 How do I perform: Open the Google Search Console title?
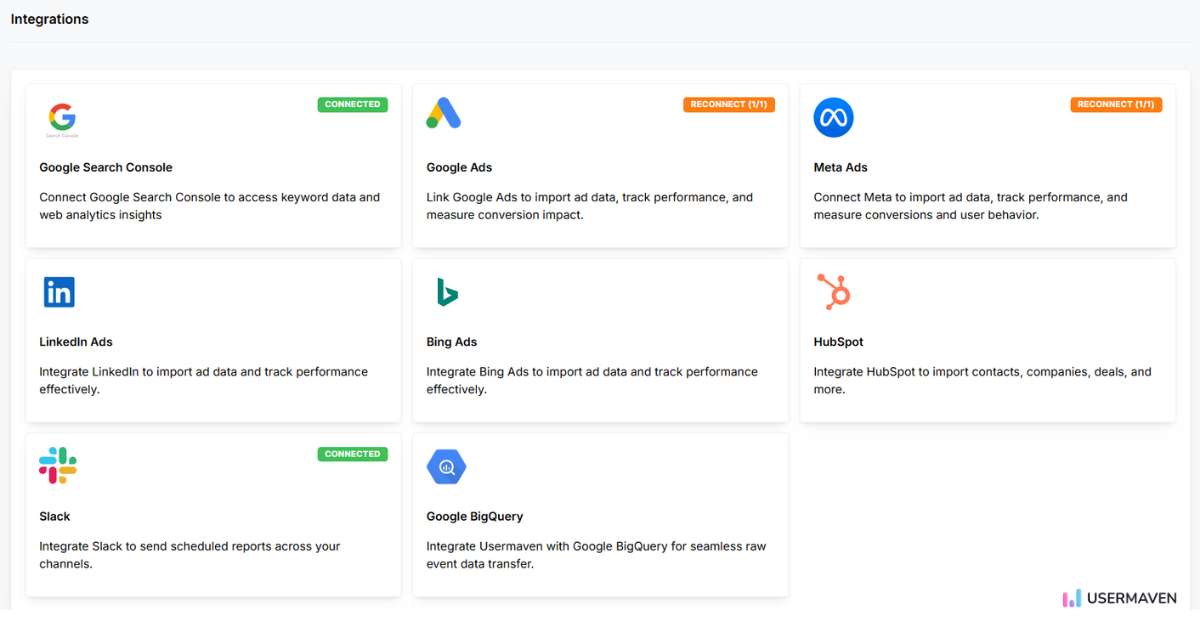click(x=106, y=167)
